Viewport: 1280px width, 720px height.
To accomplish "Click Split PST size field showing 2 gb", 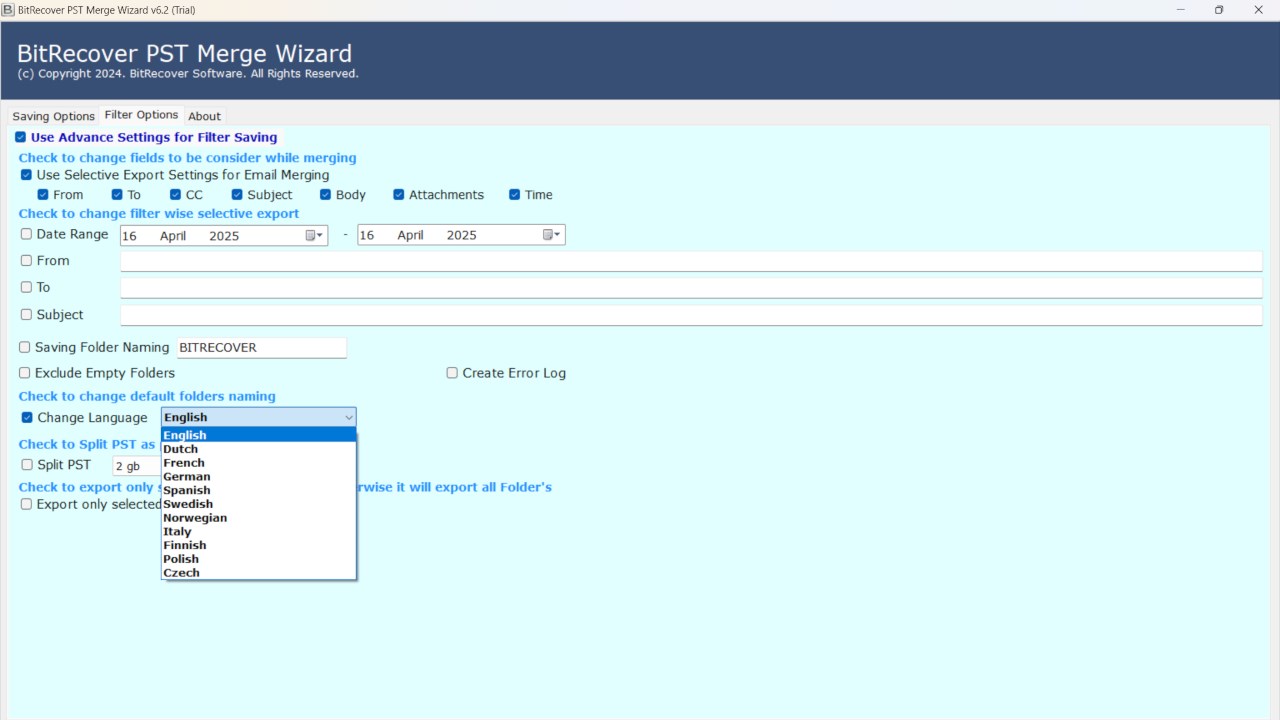I will tap(137, 466).
